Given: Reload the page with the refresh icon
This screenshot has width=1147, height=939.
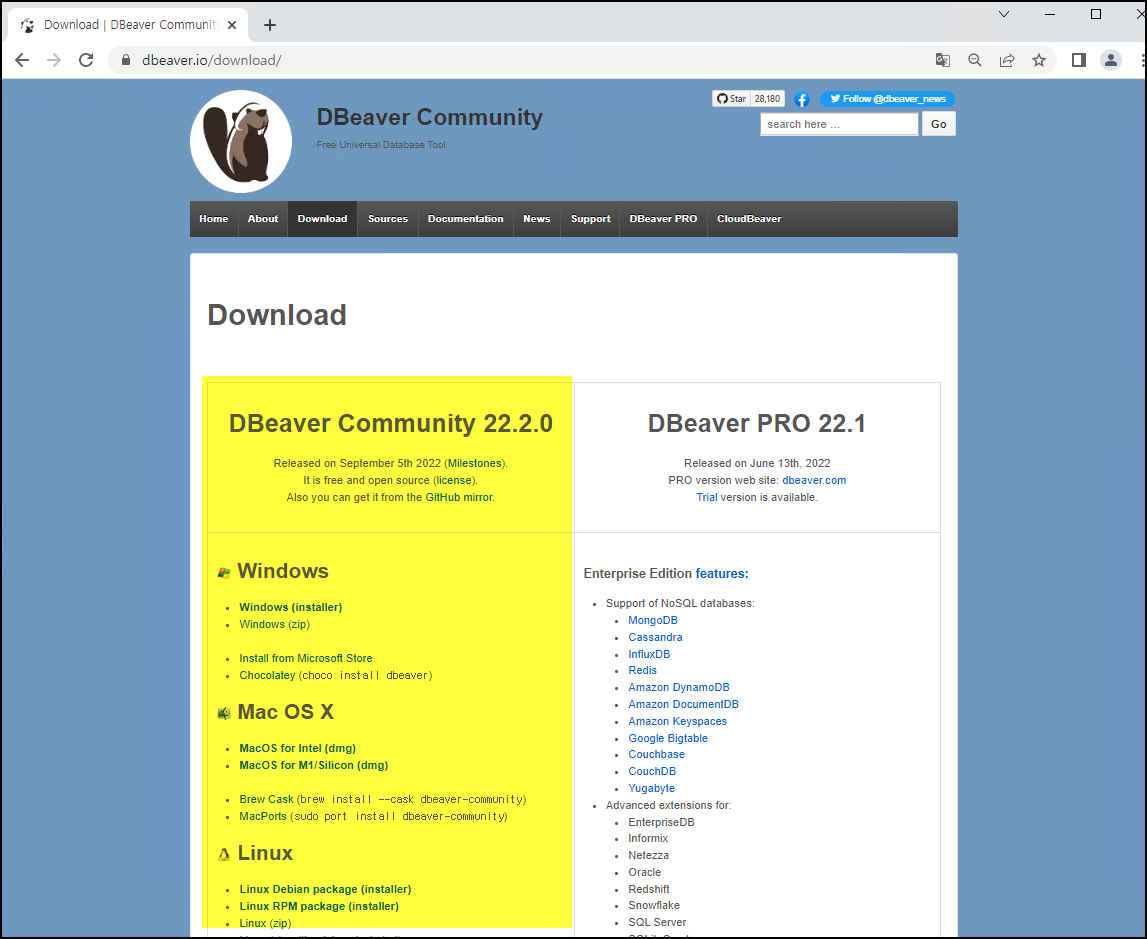Looking at the screenshot, I should pos(86,60).
